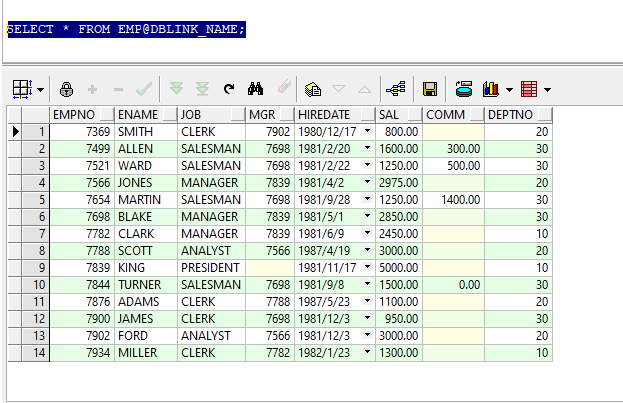Click the SAL column header
Viewport: 623px width, 403px height.
point(399,114)
